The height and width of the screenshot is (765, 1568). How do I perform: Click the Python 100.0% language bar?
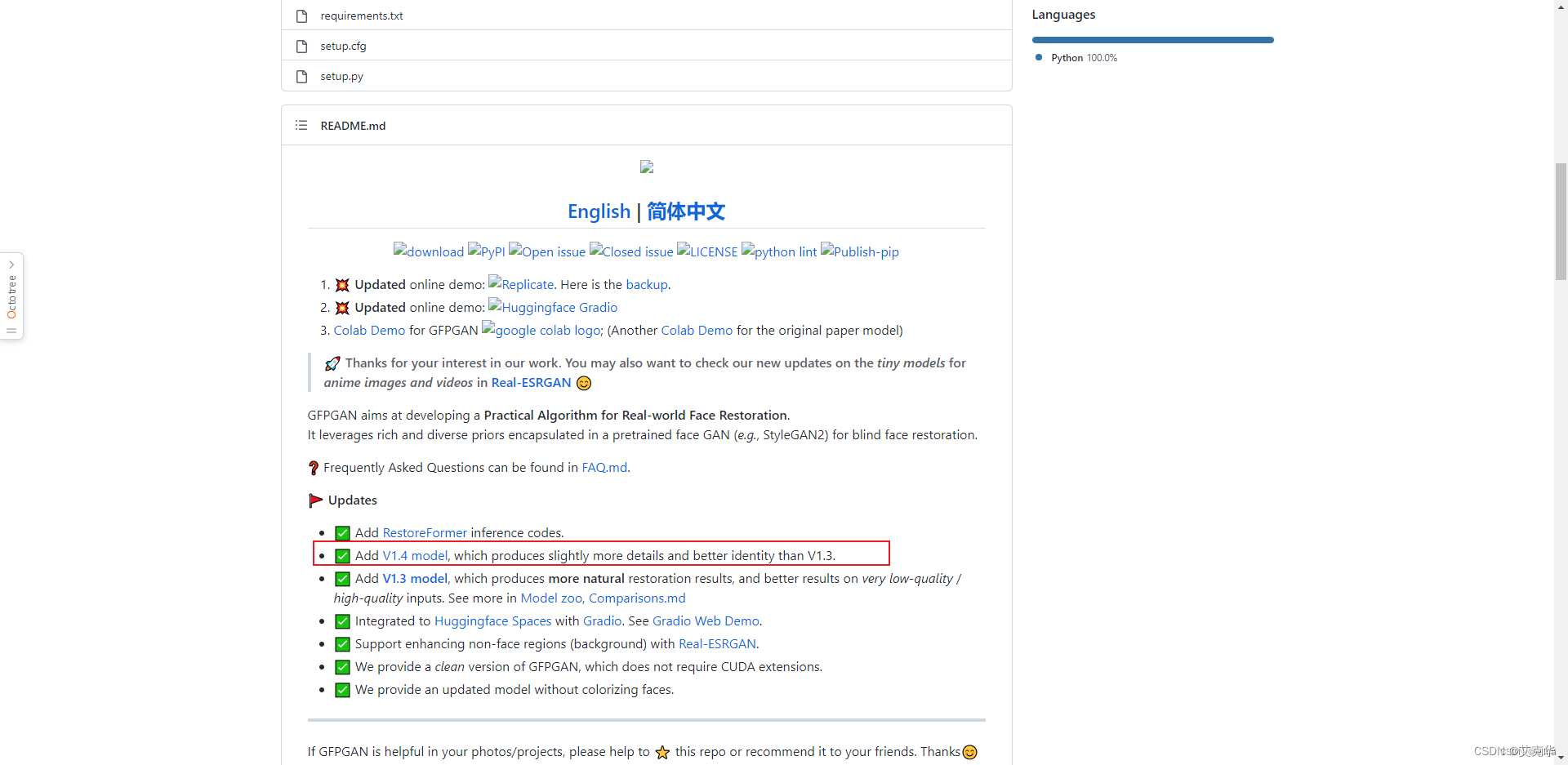click(x=1151, y=39)
